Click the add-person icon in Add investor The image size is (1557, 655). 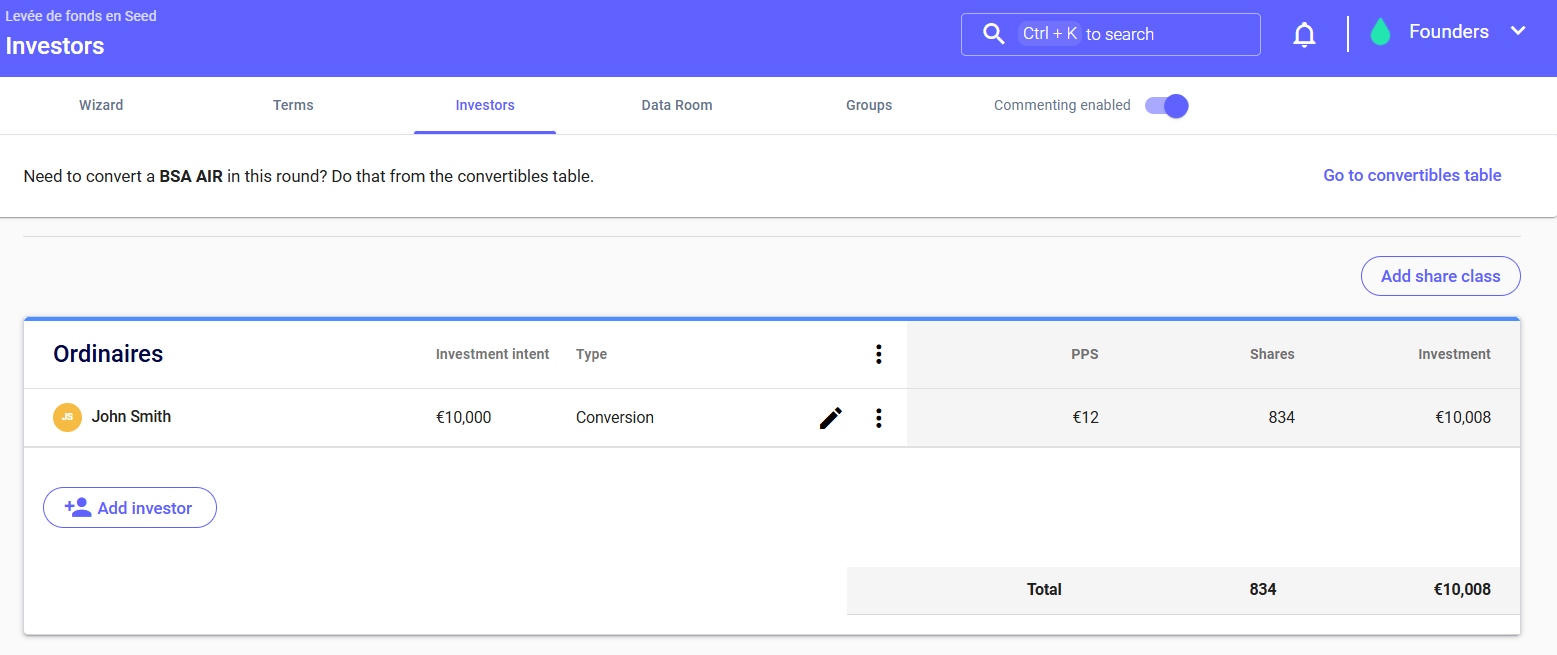[77, 507]
